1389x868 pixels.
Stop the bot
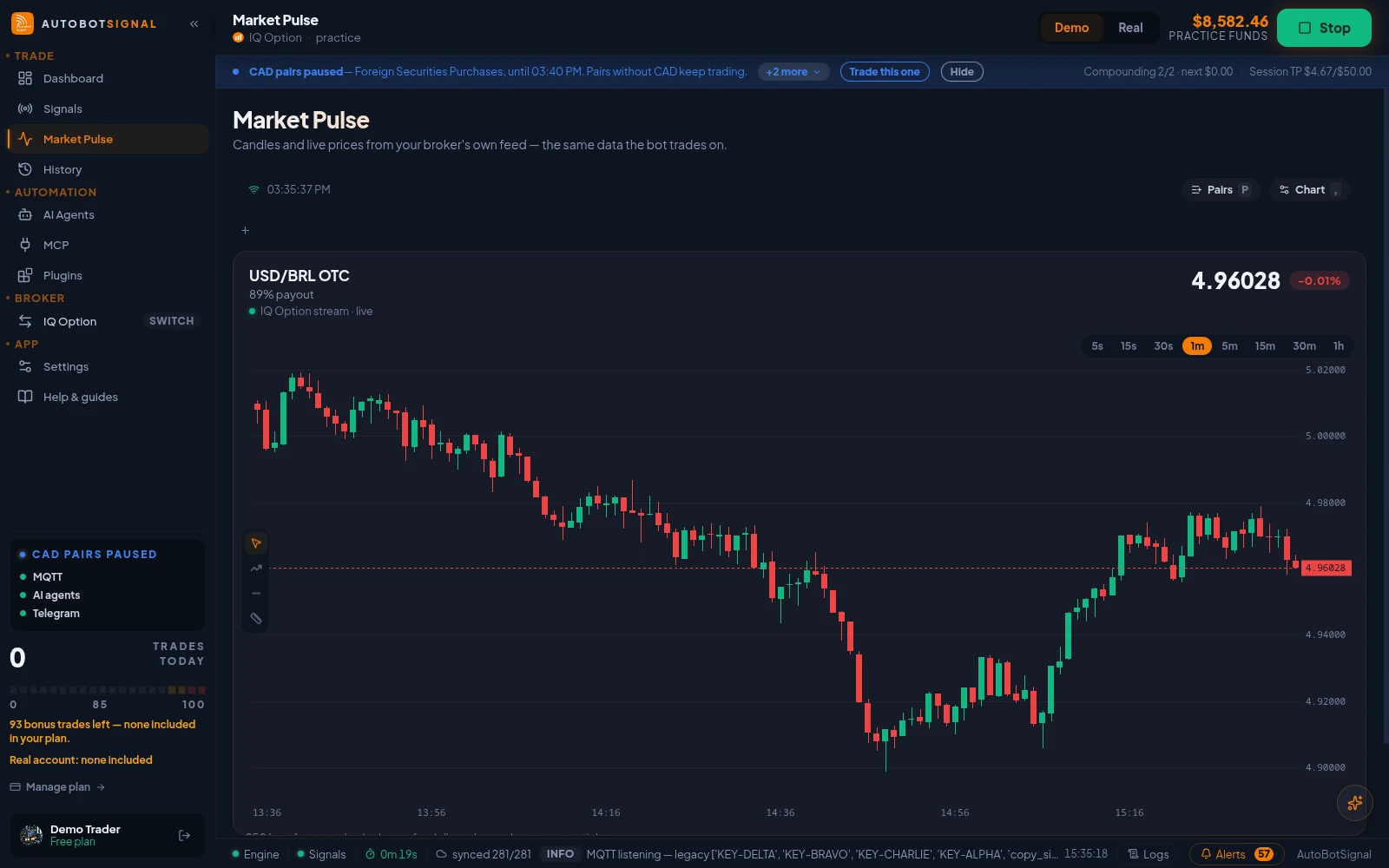point(1324,28)
